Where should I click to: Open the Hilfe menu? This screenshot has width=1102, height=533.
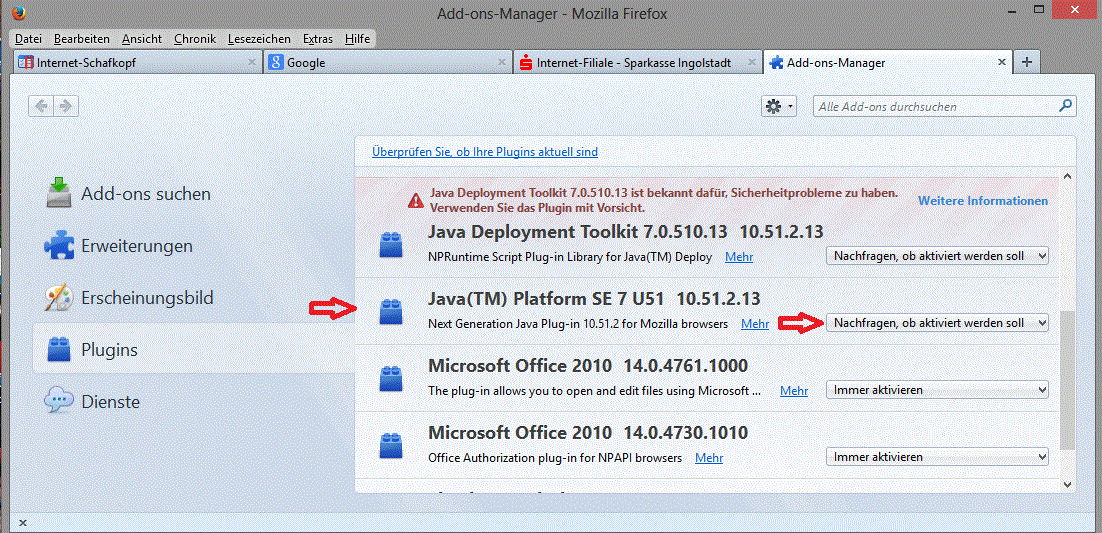click(x=358, y=39)
